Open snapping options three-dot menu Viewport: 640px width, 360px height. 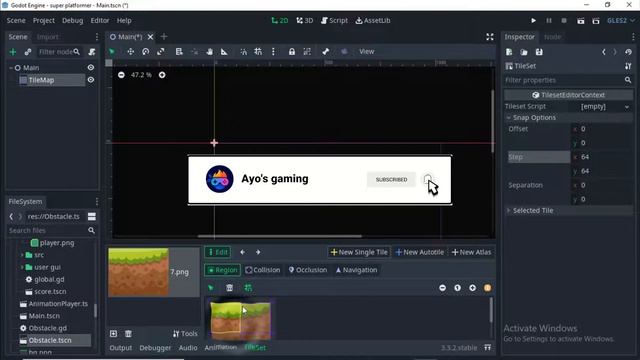tap(273, 51)
